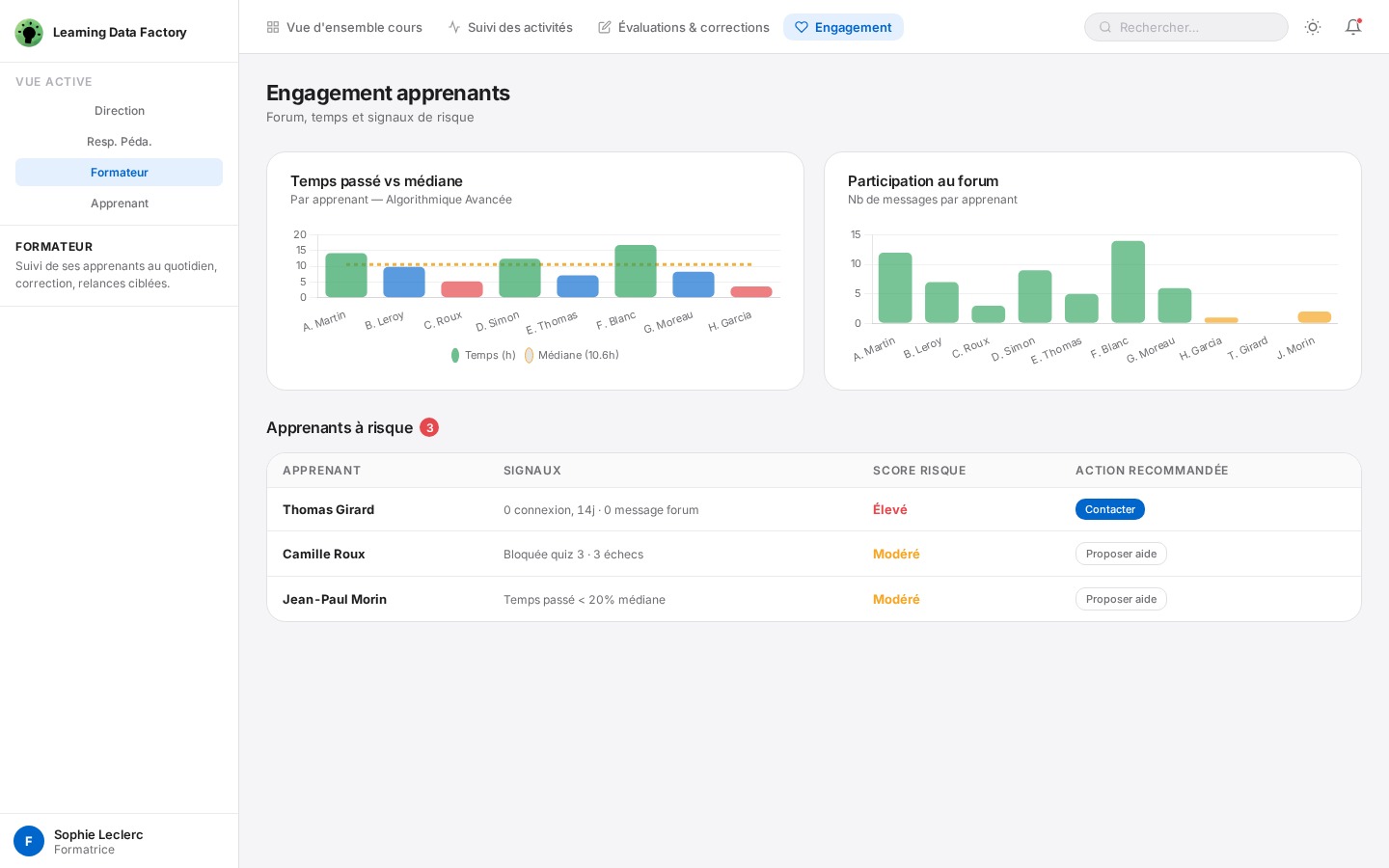This screenshot has height=868, width=1389.
Task: Toggle the Temps (h) legend entry
Action: coord(483,355)
